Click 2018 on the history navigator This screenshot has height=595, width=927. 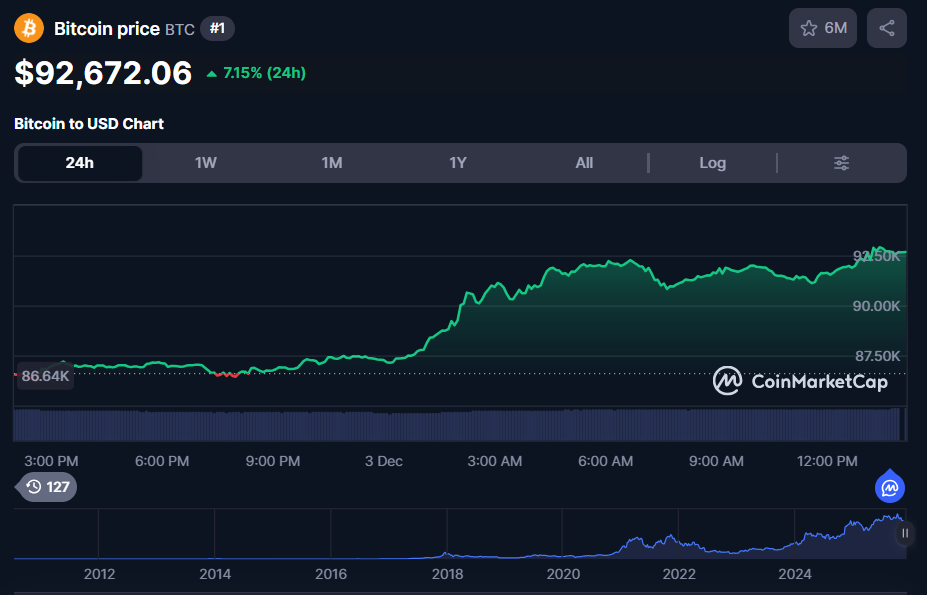coord(448,574)
